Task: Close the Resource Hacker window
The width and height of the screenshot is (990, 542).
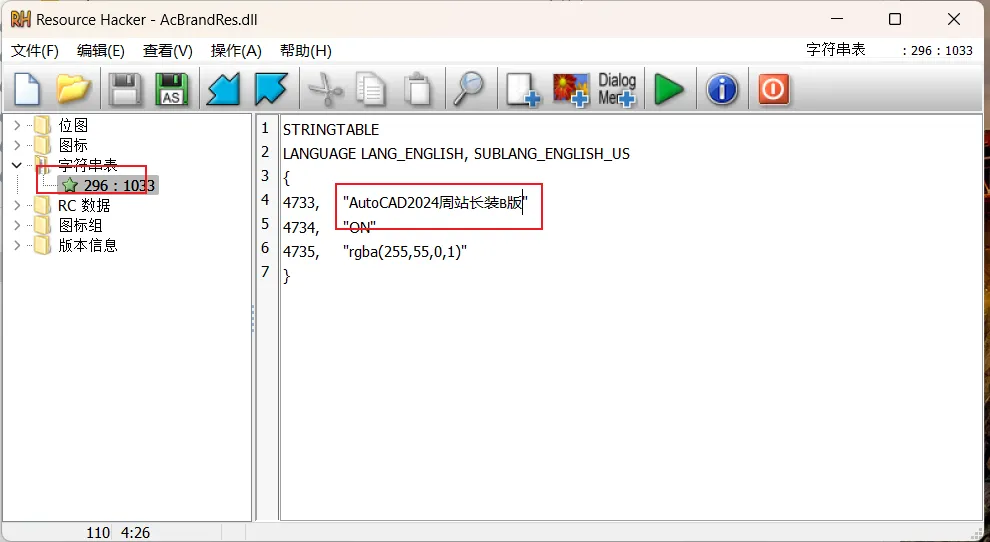Action: tap(954, 19)
